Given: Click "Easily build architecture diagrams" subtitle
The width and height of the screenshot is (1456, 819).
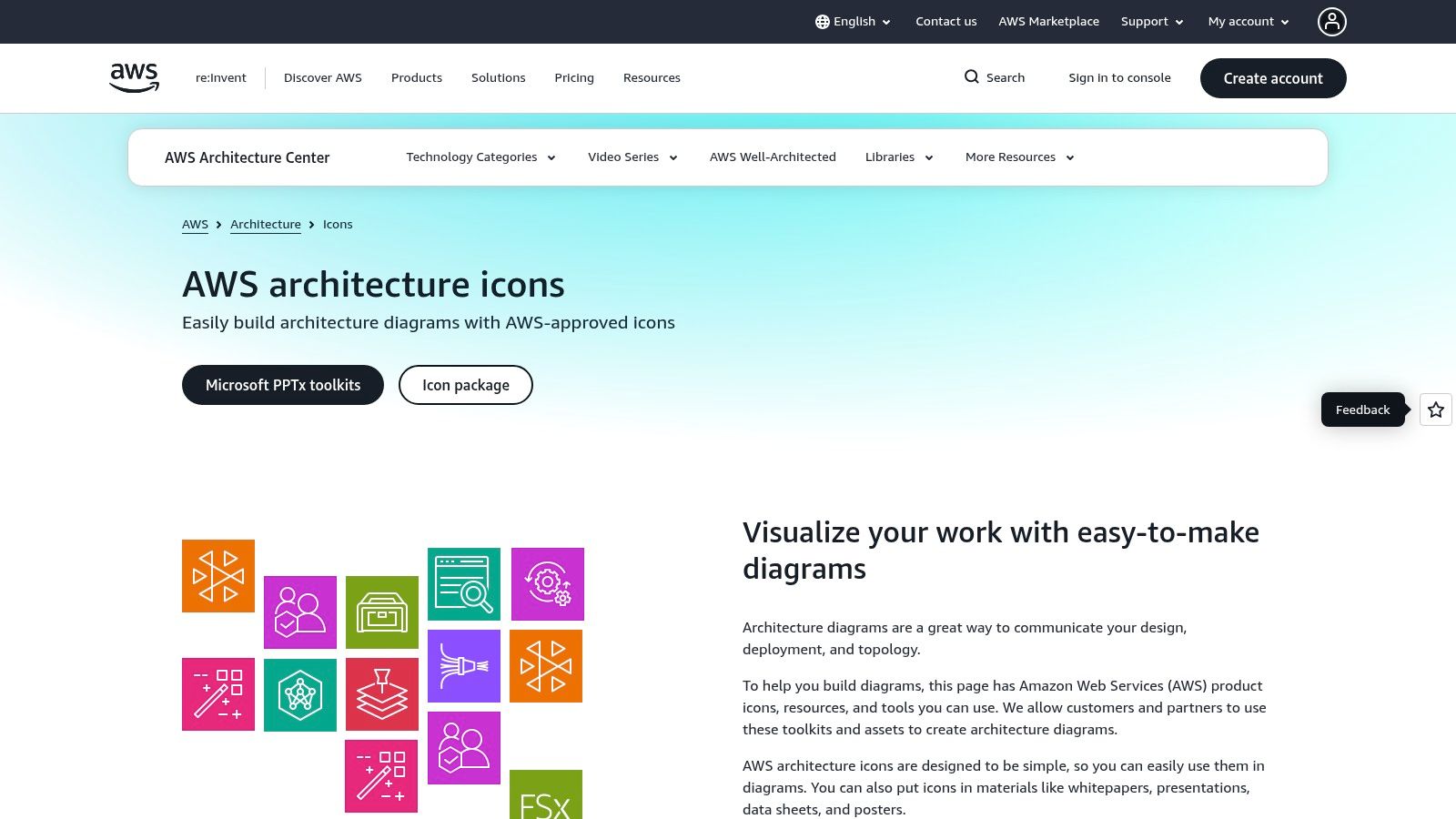Looking at the screenshot, I should click(x=429, y=322).
